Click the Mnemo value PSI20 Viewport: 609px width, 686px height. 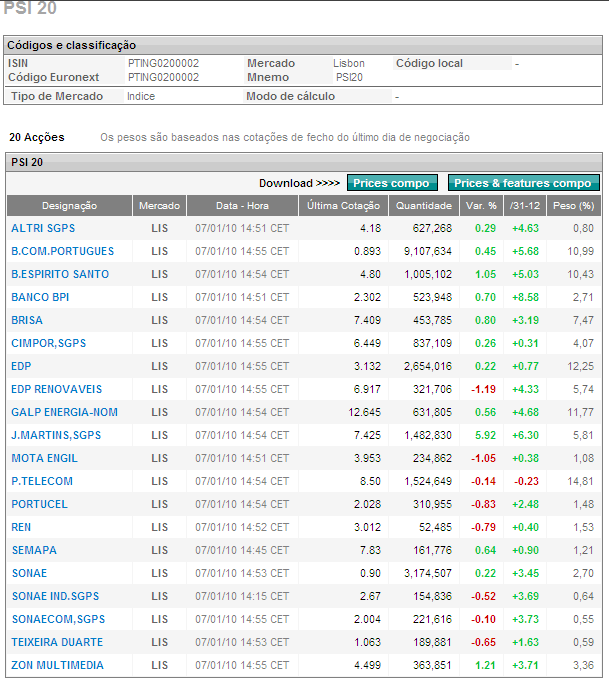point(349,77)
